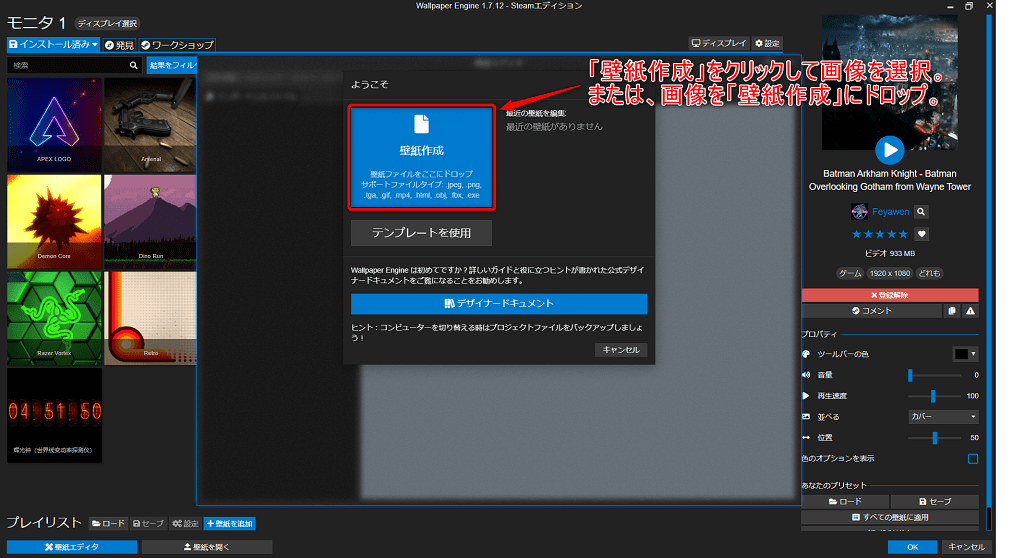Image resolution: width=1024 pixels, height=558 pixels.
Task: Click 結果をフィルタ filter button
Action: coord(172,65)
